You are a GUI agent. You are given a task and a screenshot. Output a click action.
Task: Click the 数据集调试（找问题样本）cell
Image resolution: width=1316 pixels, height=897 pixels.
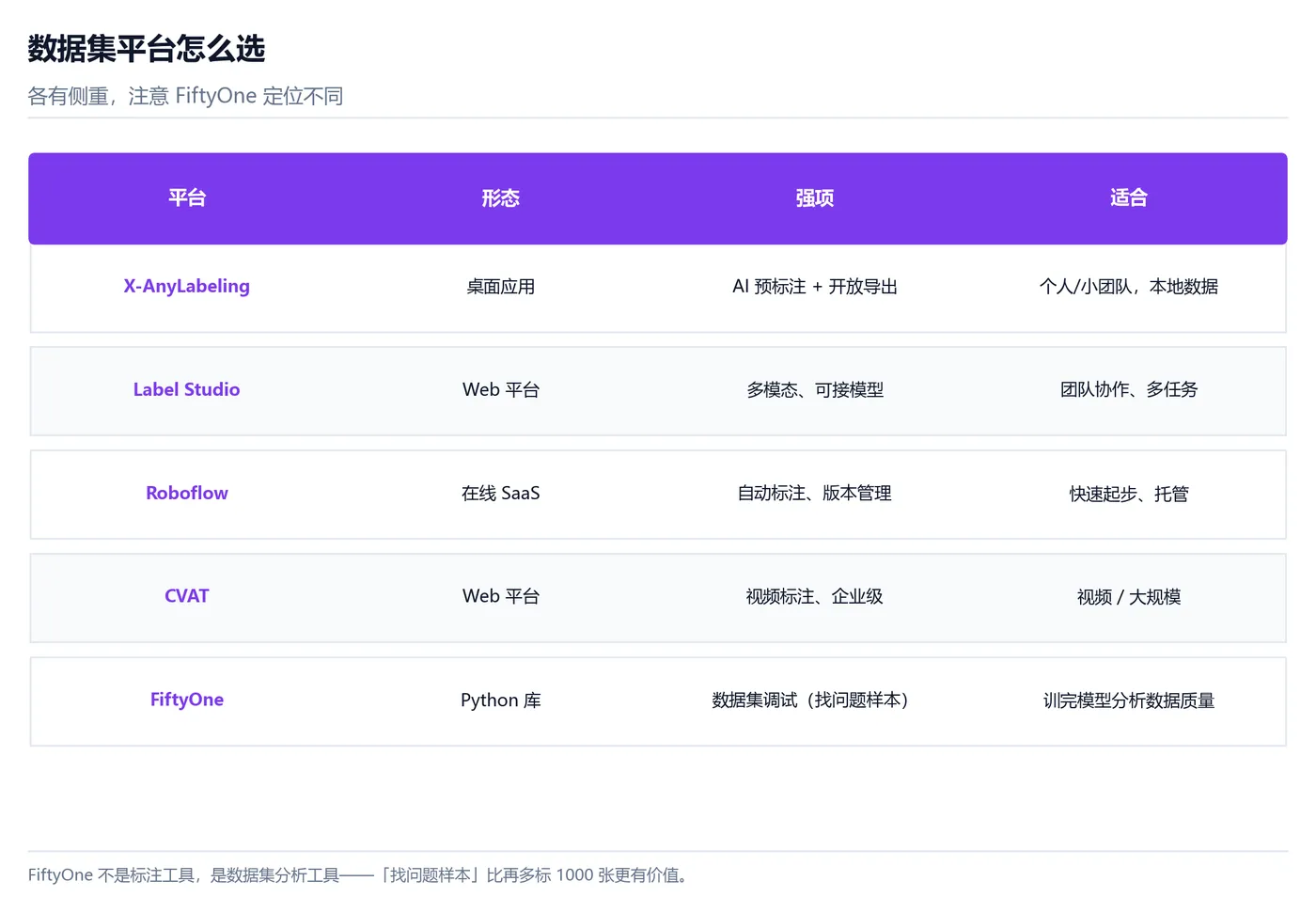point(811,700)
